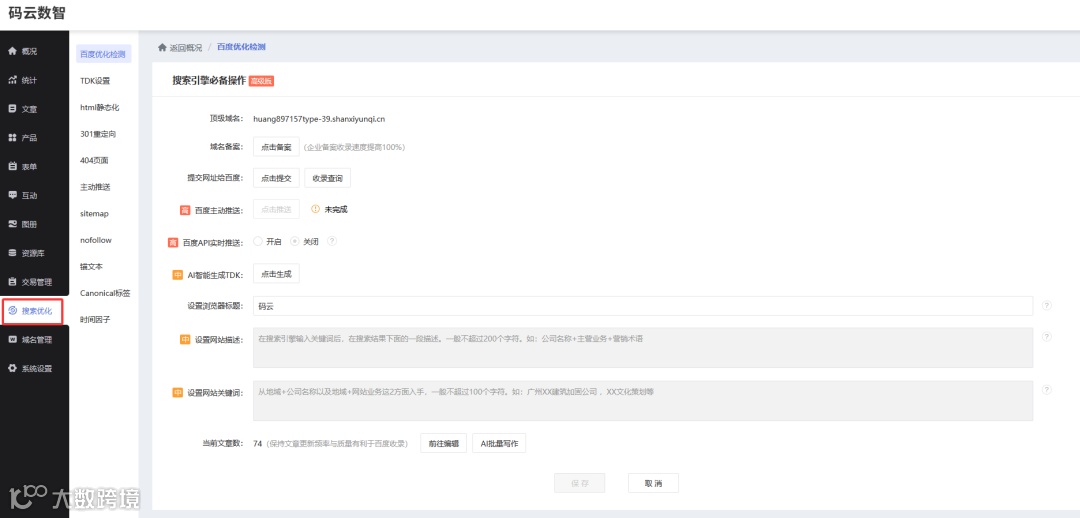
Task: Click the help icon next to 关闭 radio
Action: [332, 241]
